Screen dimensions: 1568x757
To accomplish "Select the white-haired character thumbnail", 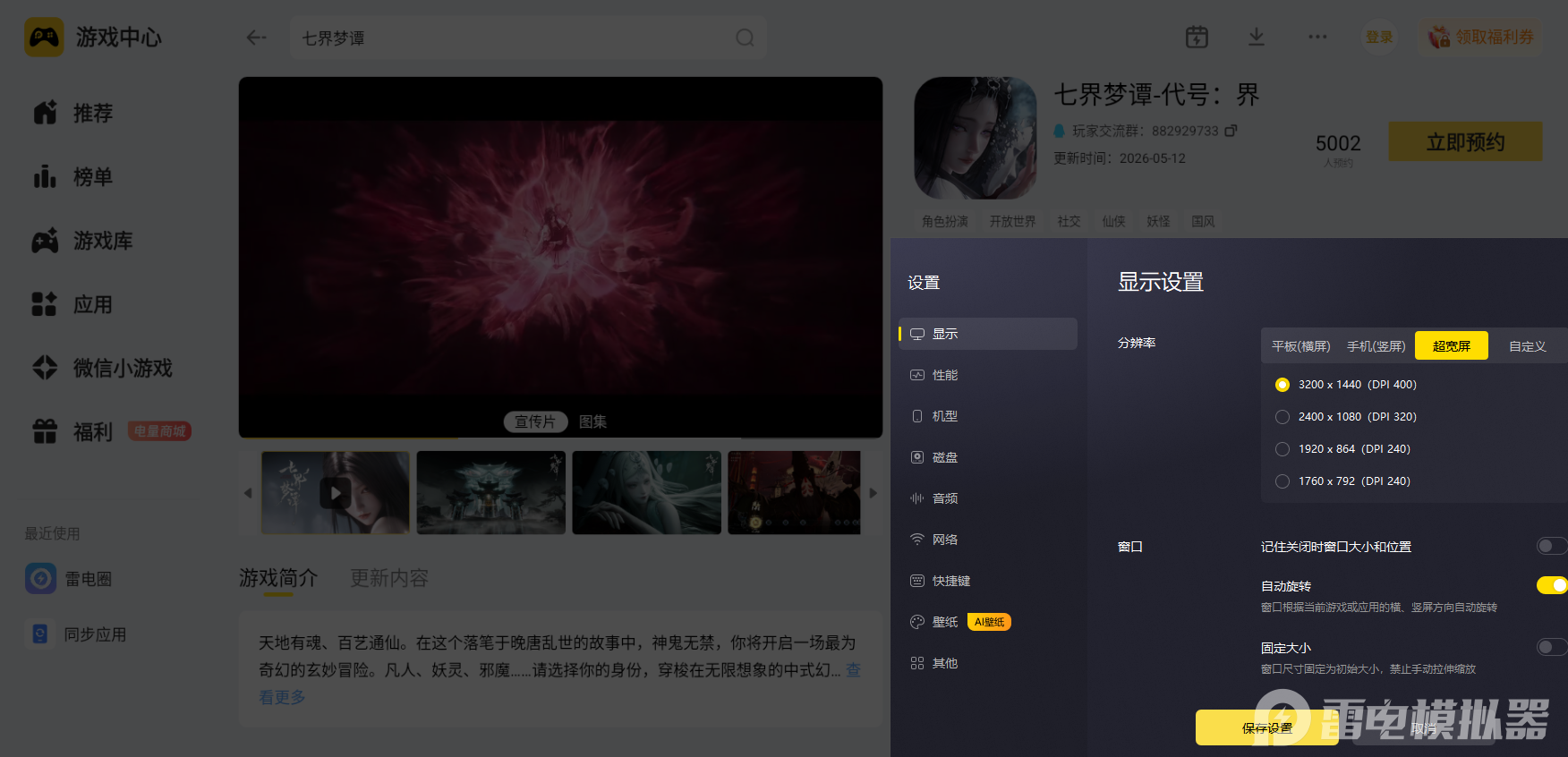I will pyautogui.click(x=647, y=492).
